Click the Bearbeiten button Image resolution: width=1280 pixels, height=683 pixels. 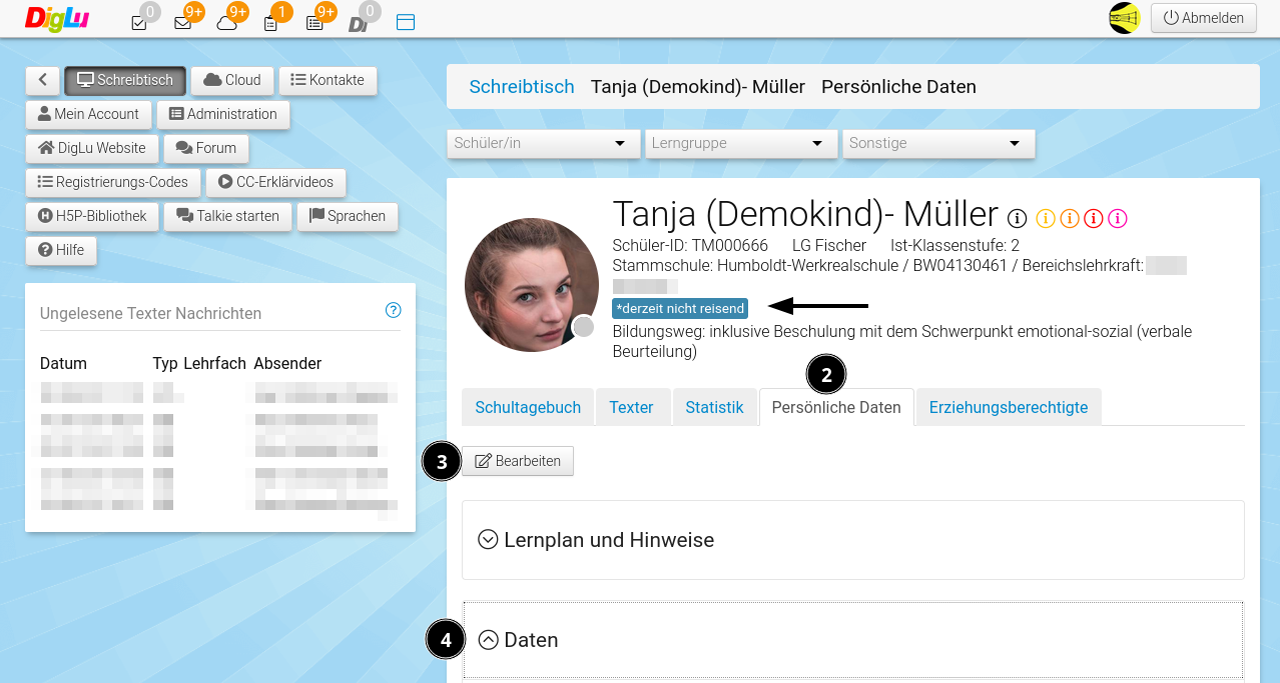point(518,461)
